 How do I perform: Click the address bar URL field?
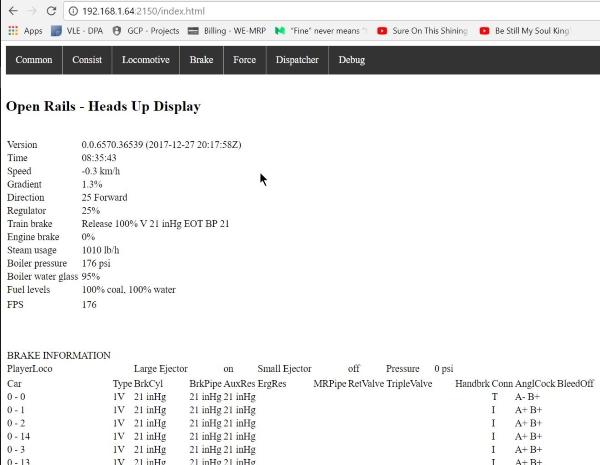332,11
